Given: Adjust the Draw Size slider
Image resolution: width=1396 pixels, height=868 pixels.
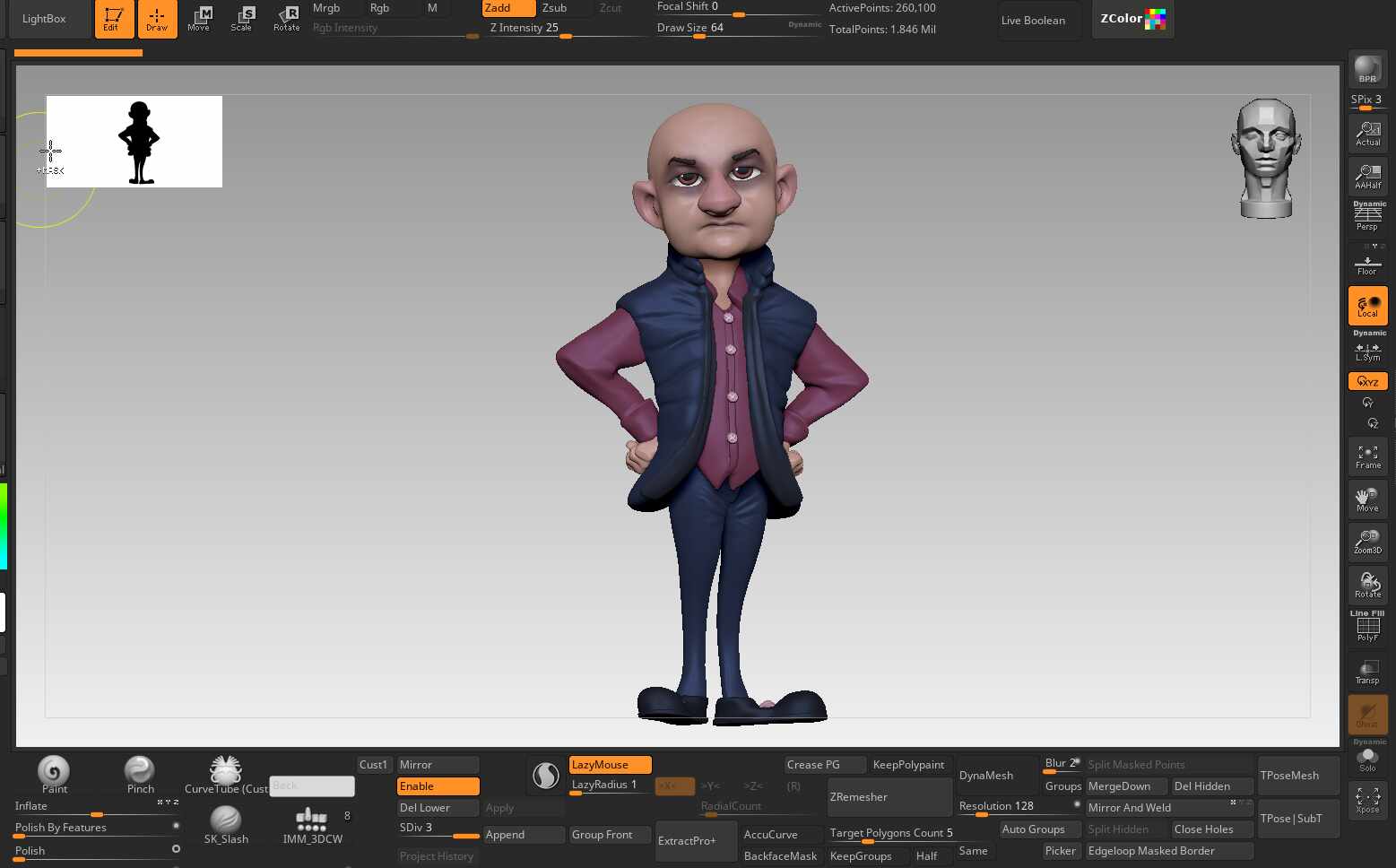Looking at the screenshot, I should [739, 29].
